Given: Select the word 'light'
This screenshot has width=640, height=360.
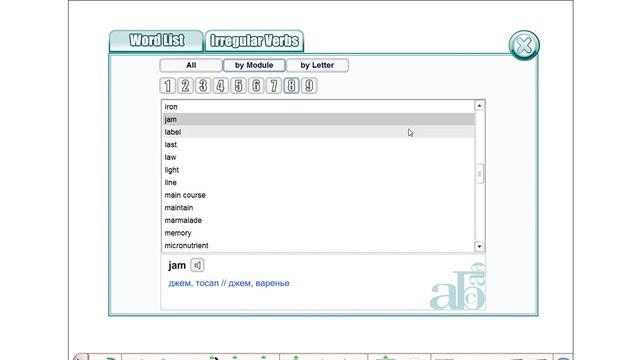Looking at the screenshot, I should [318, 170].
